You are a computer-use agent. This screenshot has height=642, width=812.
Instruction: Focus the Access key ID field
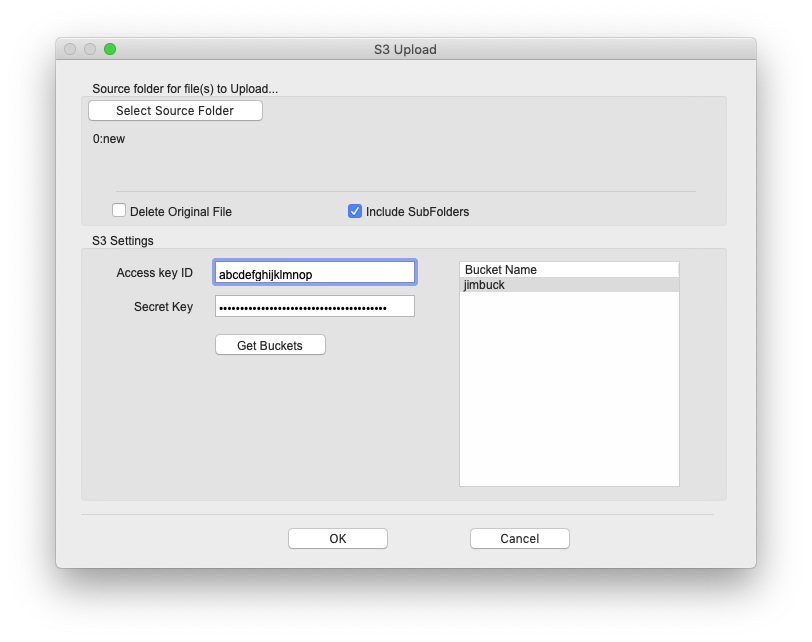(x=315, y=272)
